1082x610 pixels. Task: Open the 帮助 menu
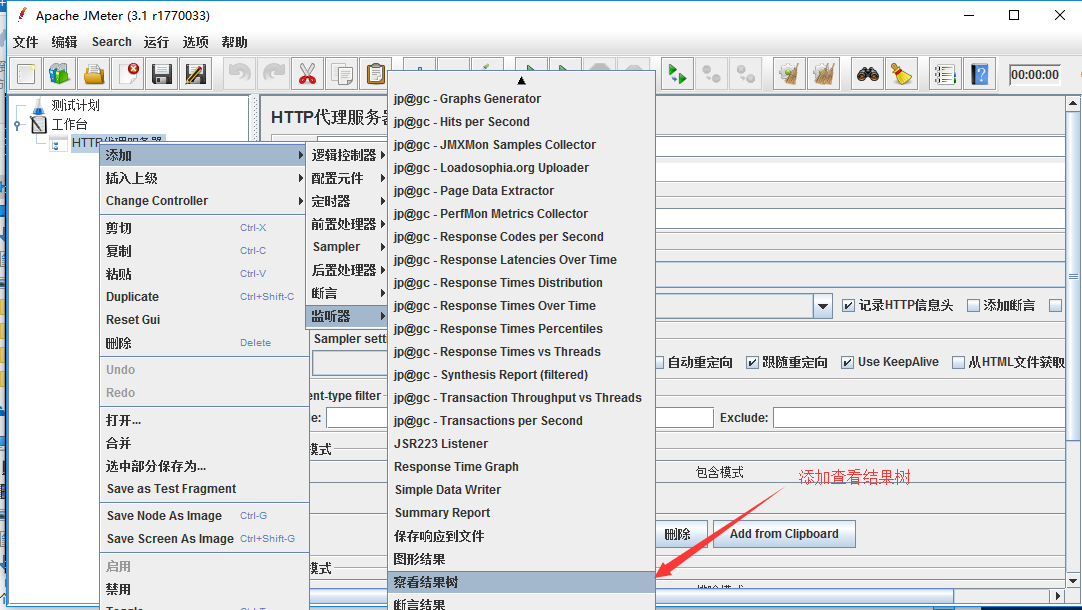[x=235, y=42]
